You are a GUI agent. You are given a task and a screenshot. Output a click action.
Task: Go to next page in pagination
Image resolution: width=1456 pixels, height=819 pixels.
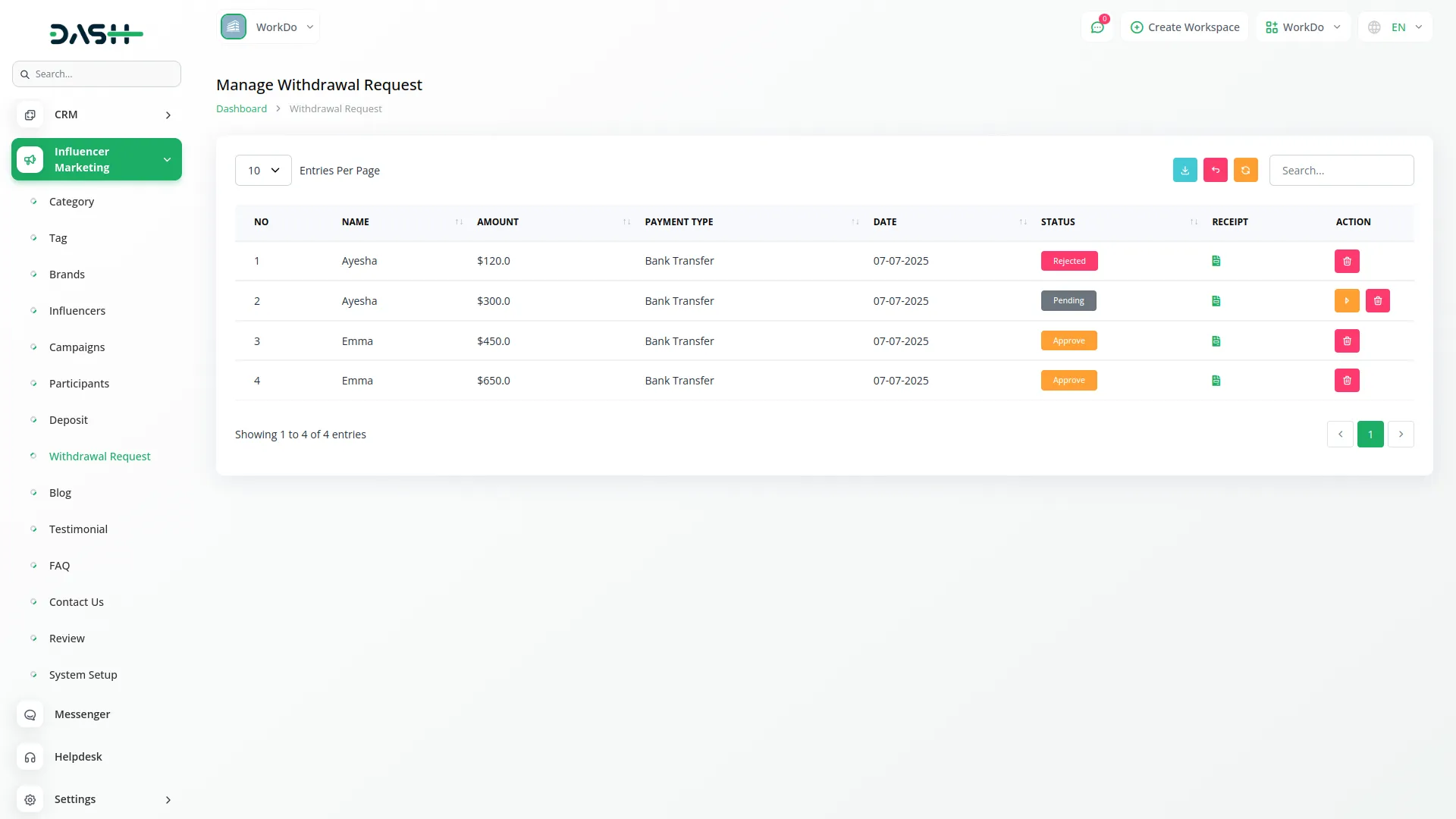(x=1401, y=435)
